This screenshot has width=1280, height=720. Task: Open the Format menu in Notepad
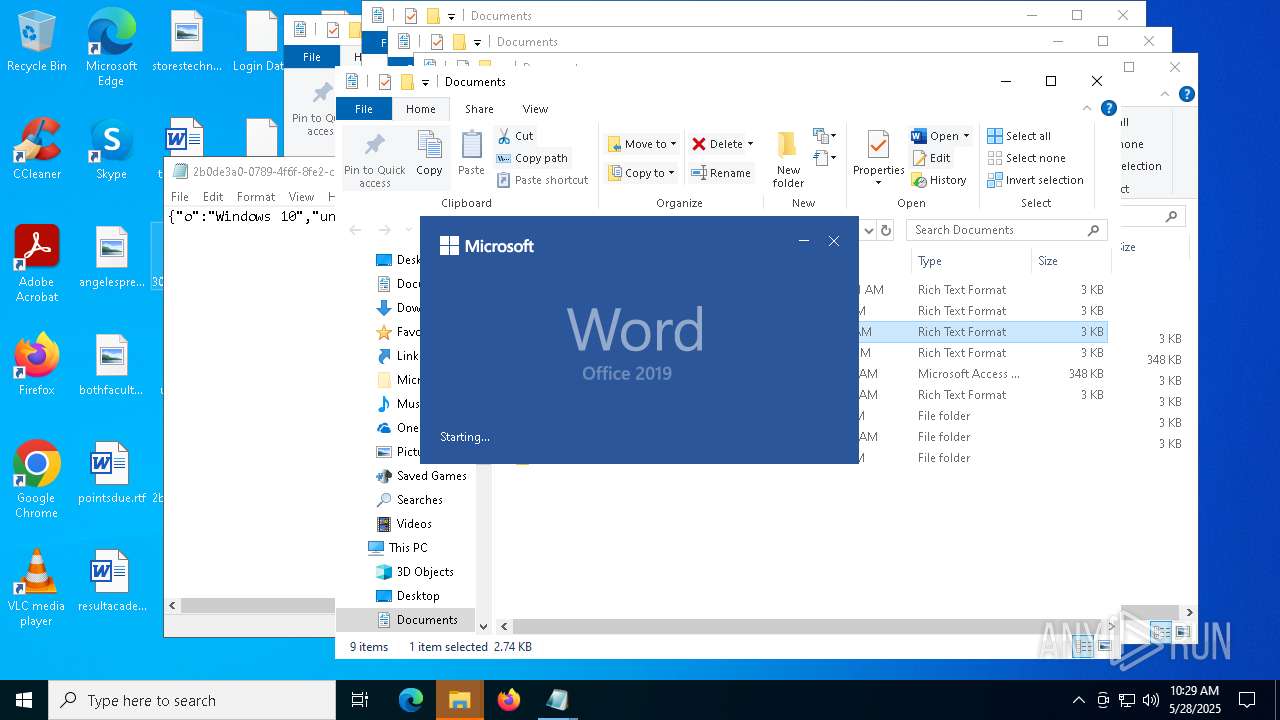[x=256, y=197]
